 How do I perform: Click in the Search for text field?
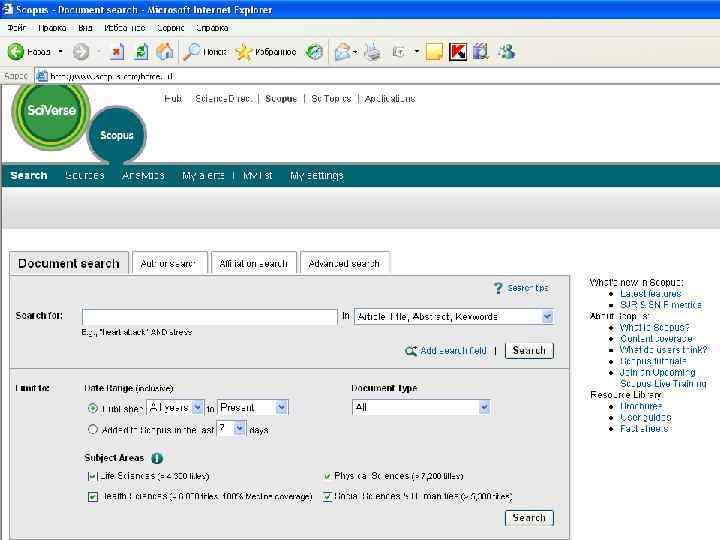point(209,316)
